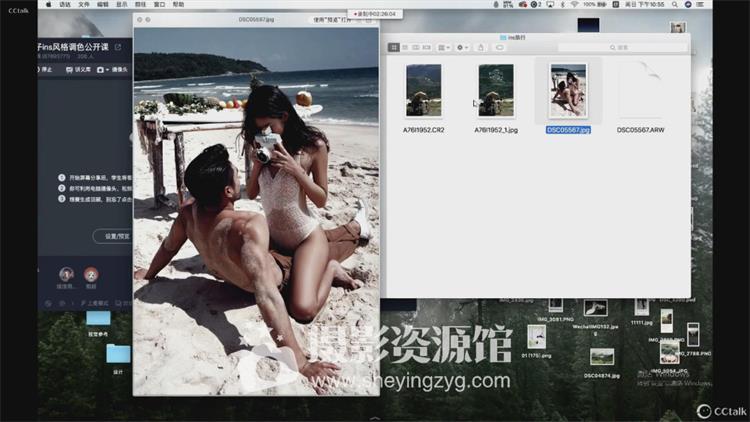Switch Finder to column view
The width and height of the screenshot is (750, 422).
coord(416,47)
